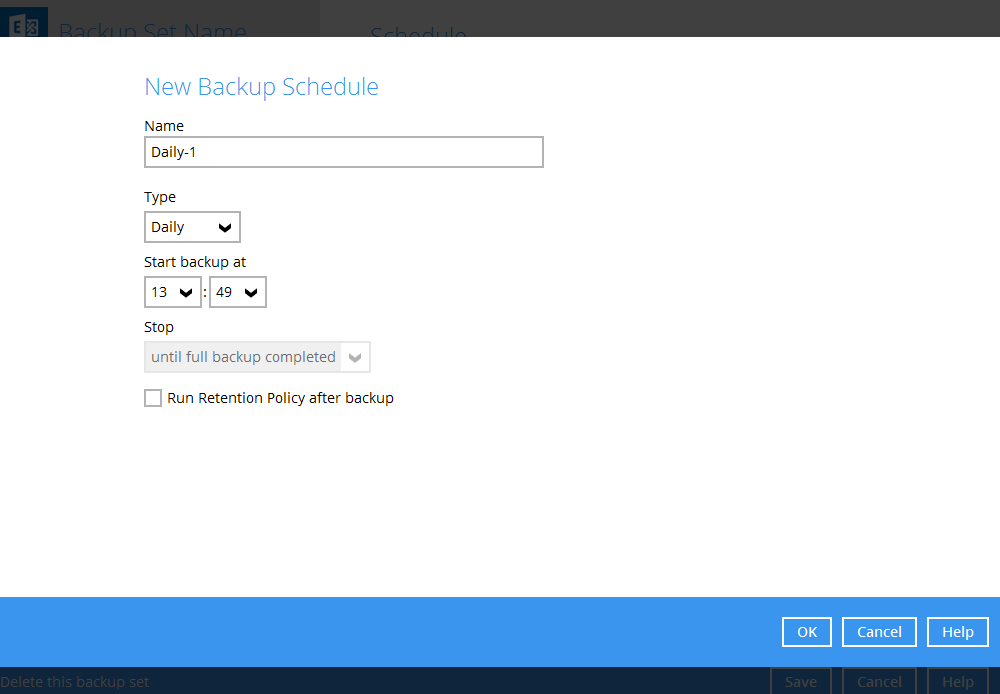Image resolution: width=1000 pixels, height=694 pixels.
Task: Enable Run Retention Policy after backup
Action: (153, 398)
